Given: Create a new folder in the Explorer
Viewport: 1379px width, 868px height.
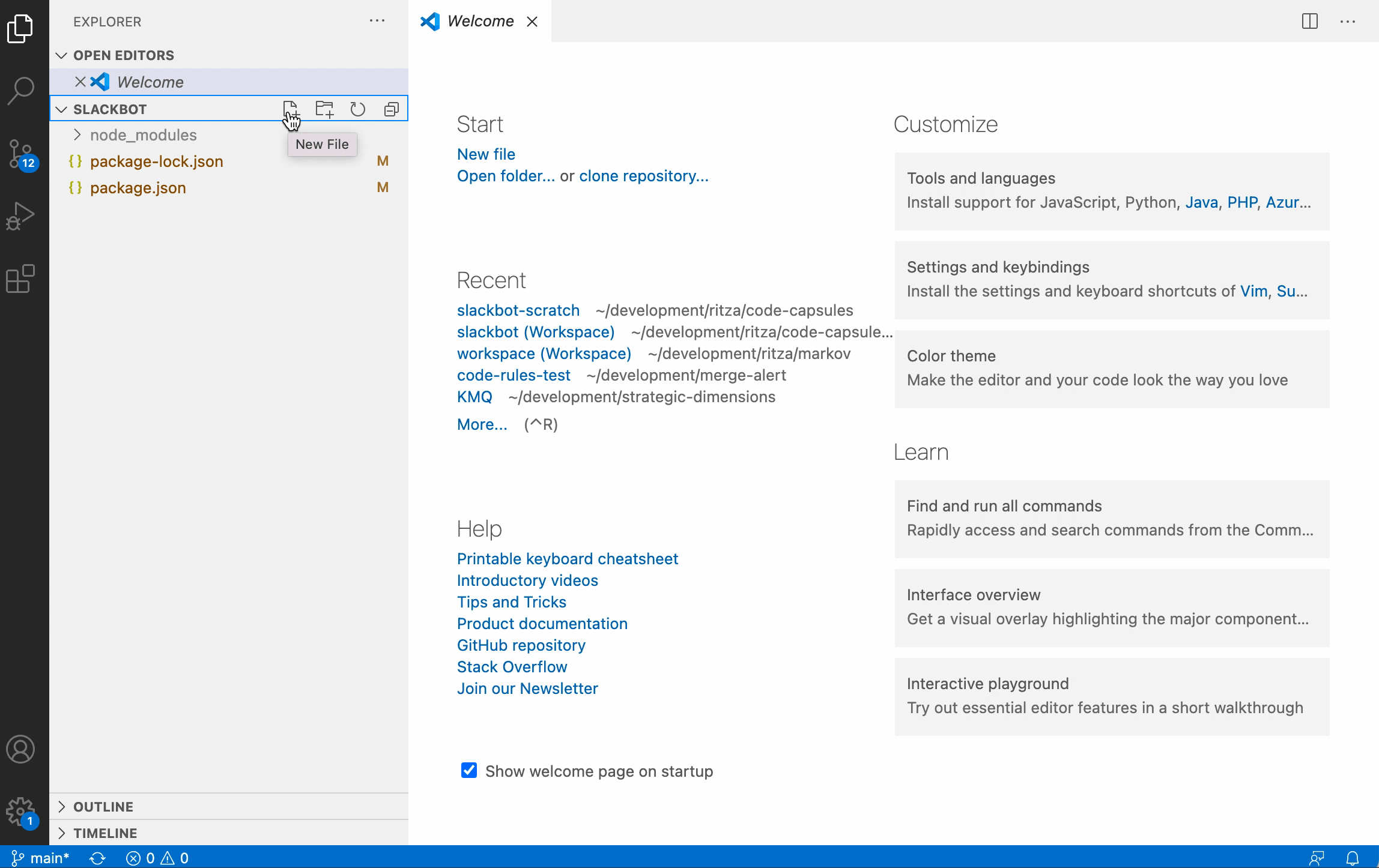Looking at the screenshot, I should [324, 109].
